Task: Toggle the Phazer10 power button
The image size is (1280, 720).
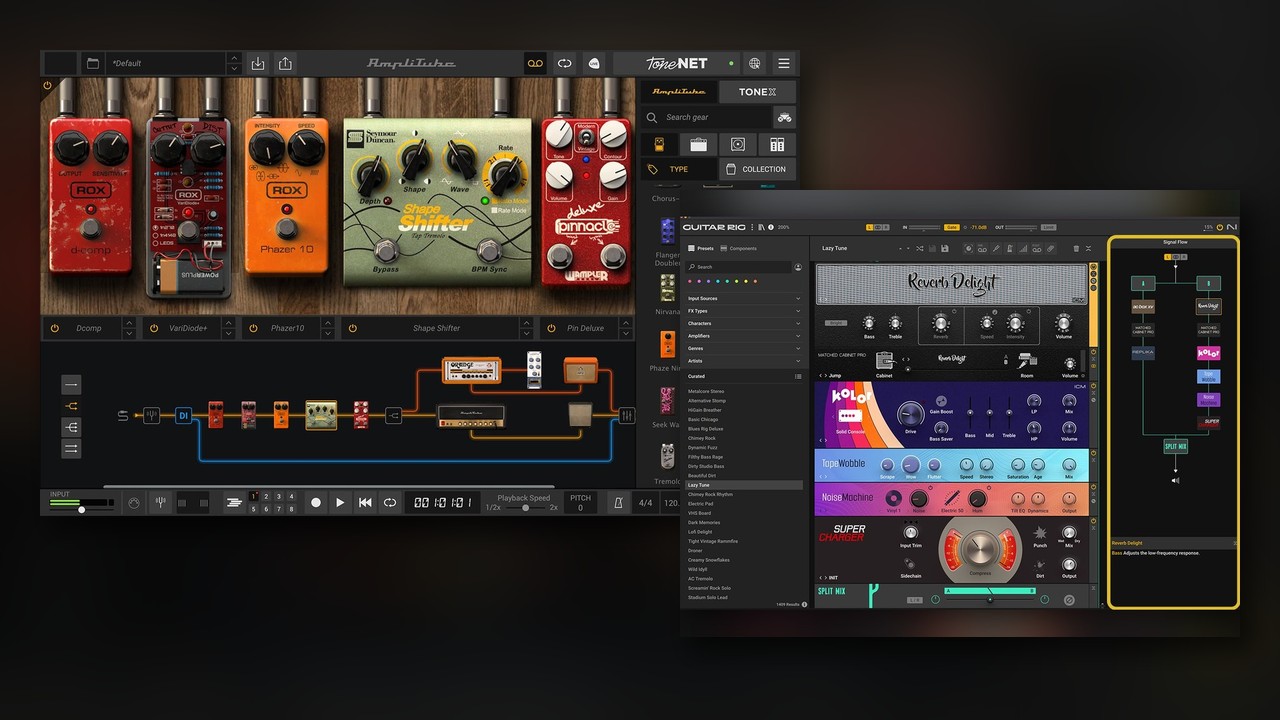Action: 254,328
